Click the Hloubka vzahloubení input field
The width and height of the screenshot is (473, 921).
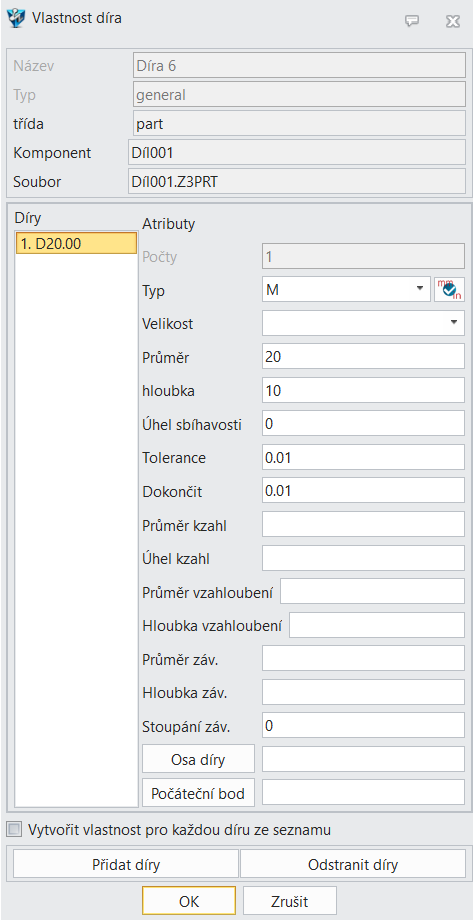click(x=377, y=626)
